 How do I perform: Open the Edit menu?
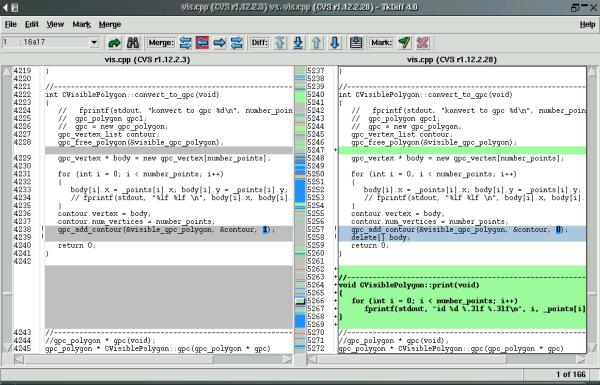tap(32, 24)
